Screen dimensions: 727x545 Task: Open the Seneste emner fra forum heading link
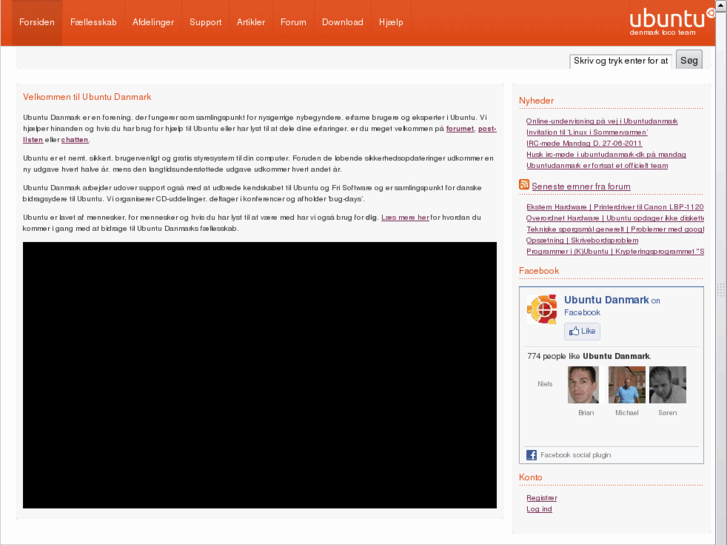pos(581,186)
